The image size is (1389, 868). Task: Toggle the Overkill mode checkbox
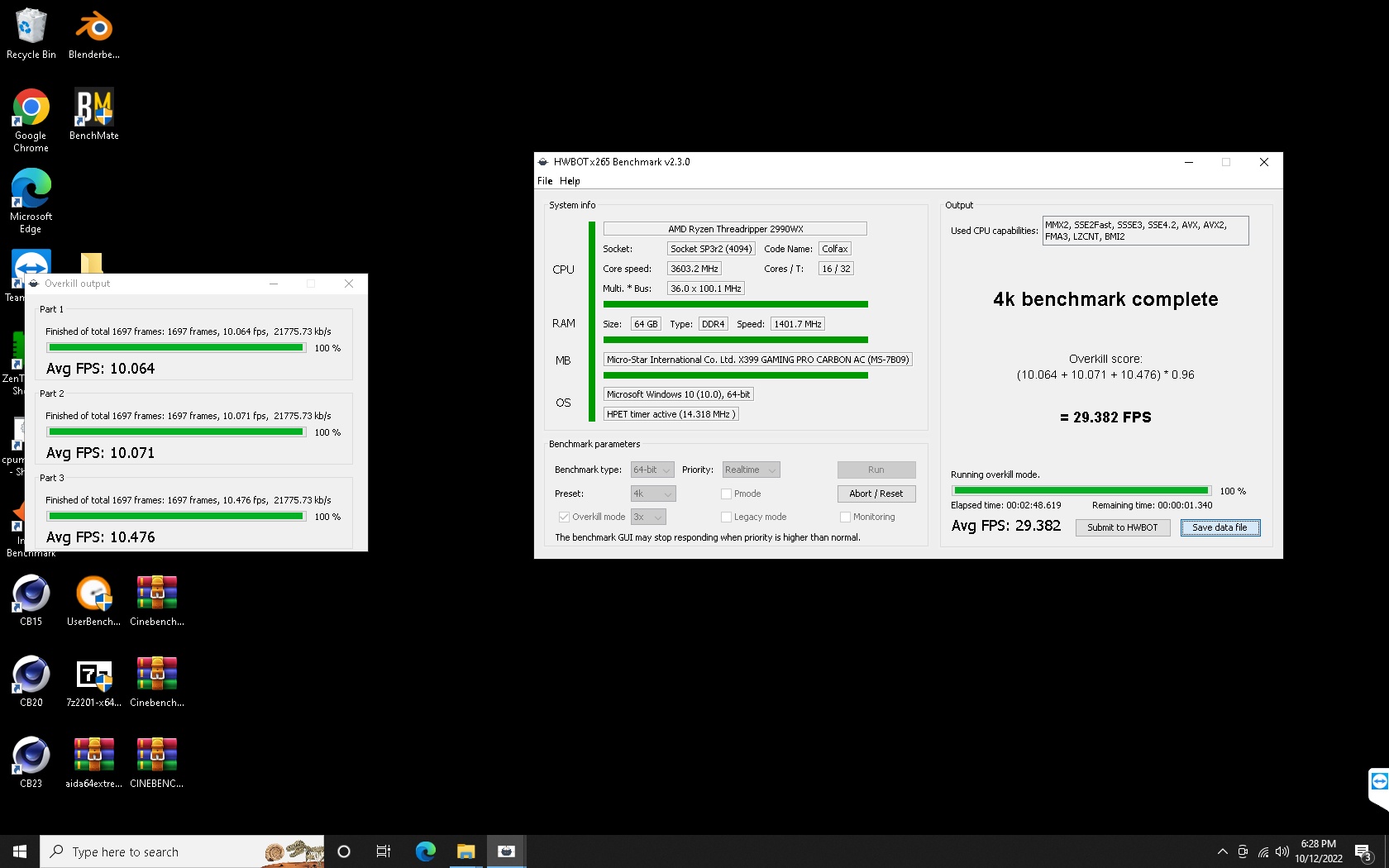564,517
